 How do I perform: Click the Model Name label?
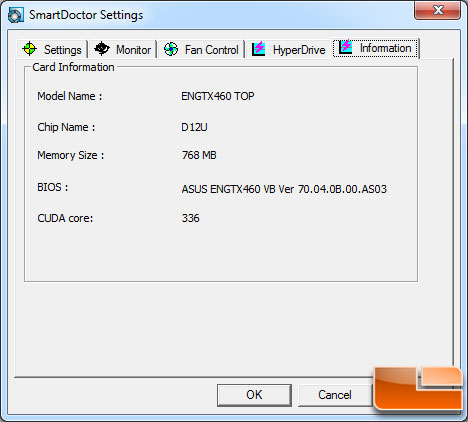pos(70,96)
